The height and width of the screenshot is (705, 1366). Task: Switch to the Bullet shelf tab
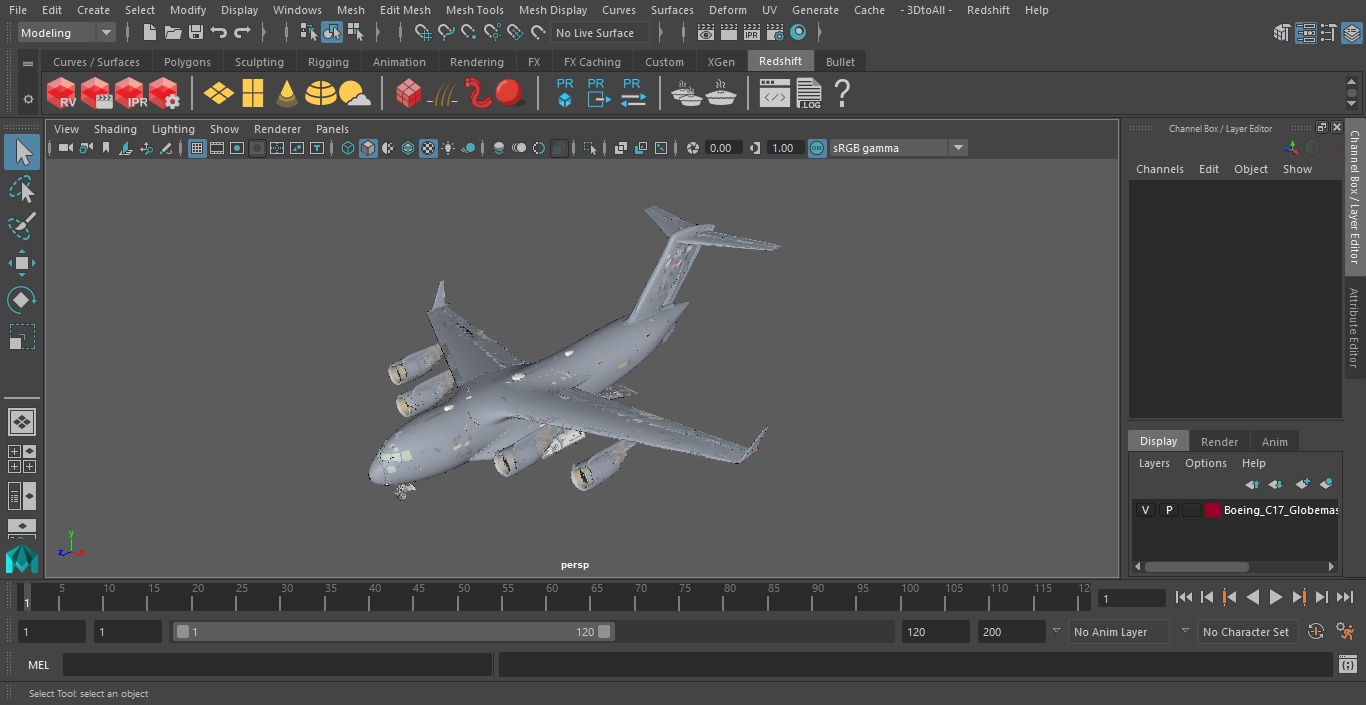[x=840, y=62]
